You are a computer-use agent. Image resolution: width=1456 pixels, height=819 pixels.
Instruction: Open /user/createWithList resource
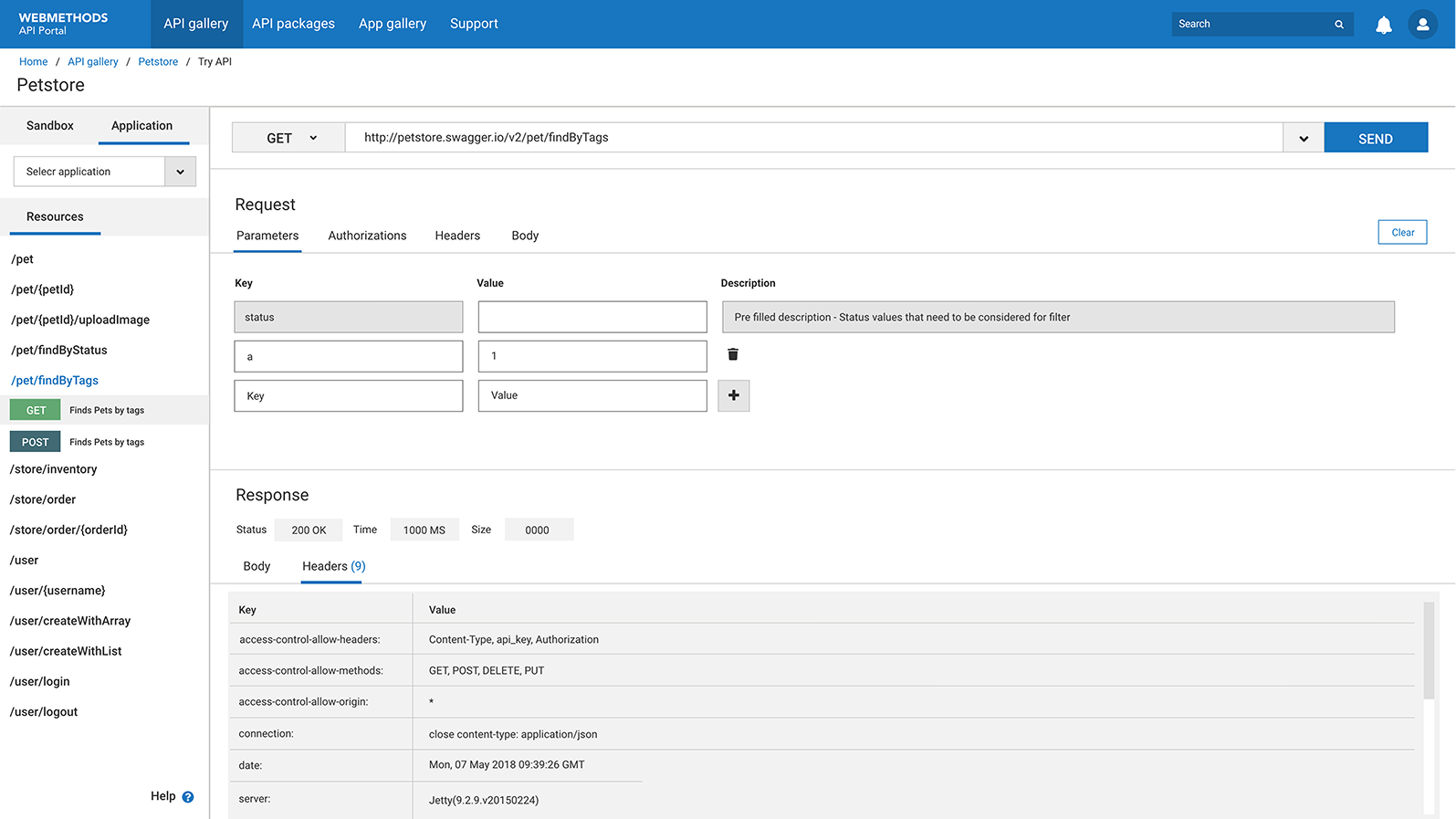click(66, 651)
